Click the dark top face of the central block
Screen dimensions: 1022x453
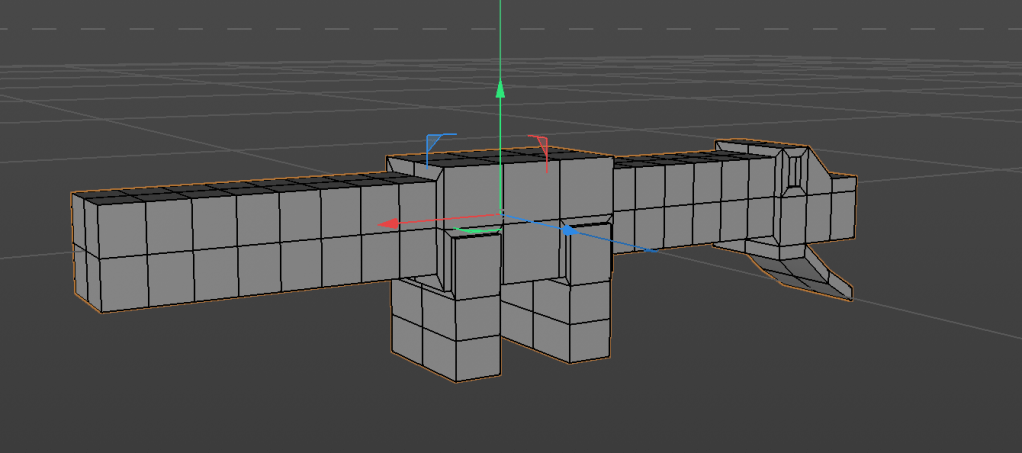[500, 158]
